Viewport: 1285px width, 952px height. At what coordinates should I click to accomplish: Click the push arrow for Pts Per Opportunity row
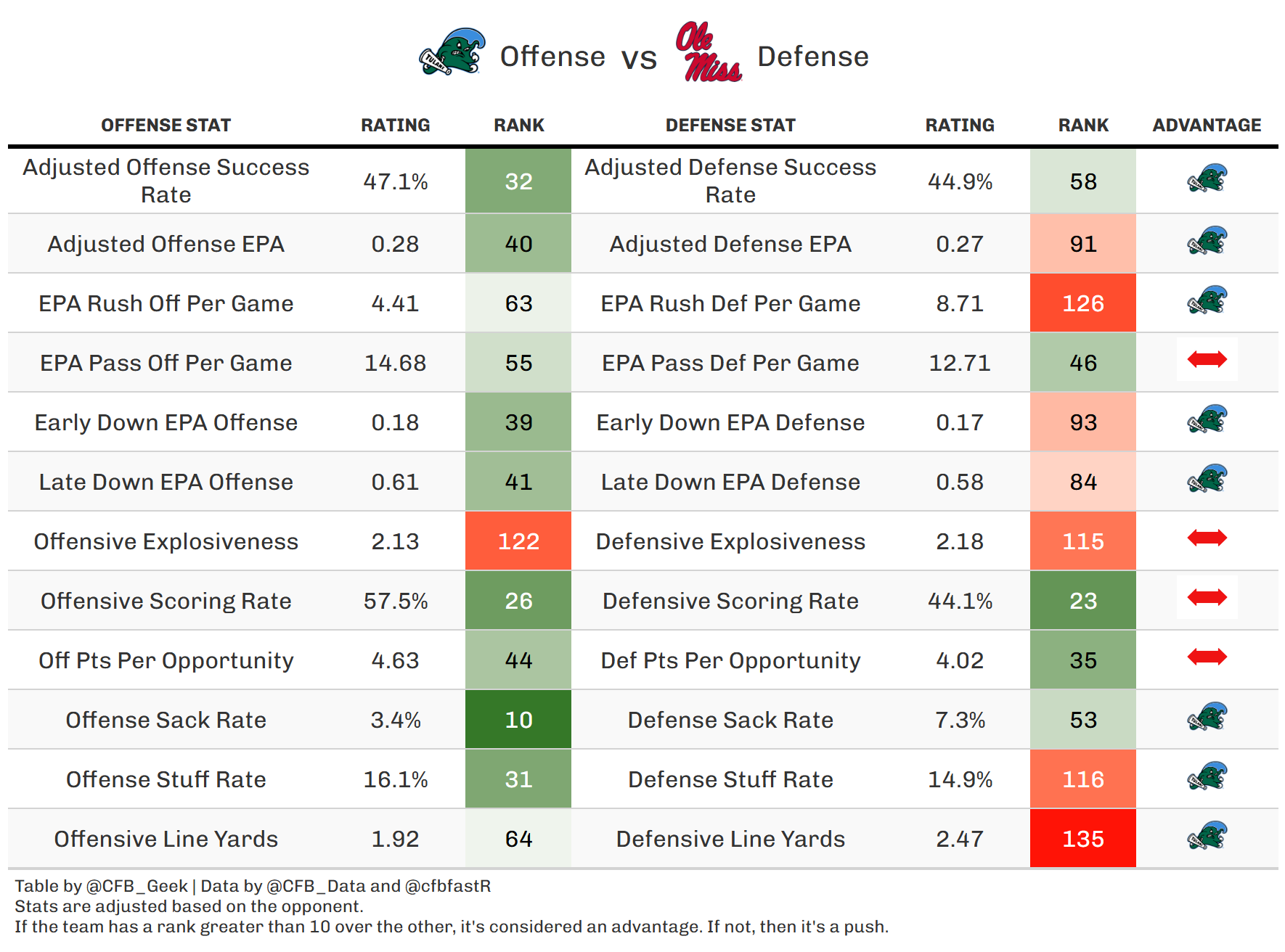click(x=1207, y=657)
